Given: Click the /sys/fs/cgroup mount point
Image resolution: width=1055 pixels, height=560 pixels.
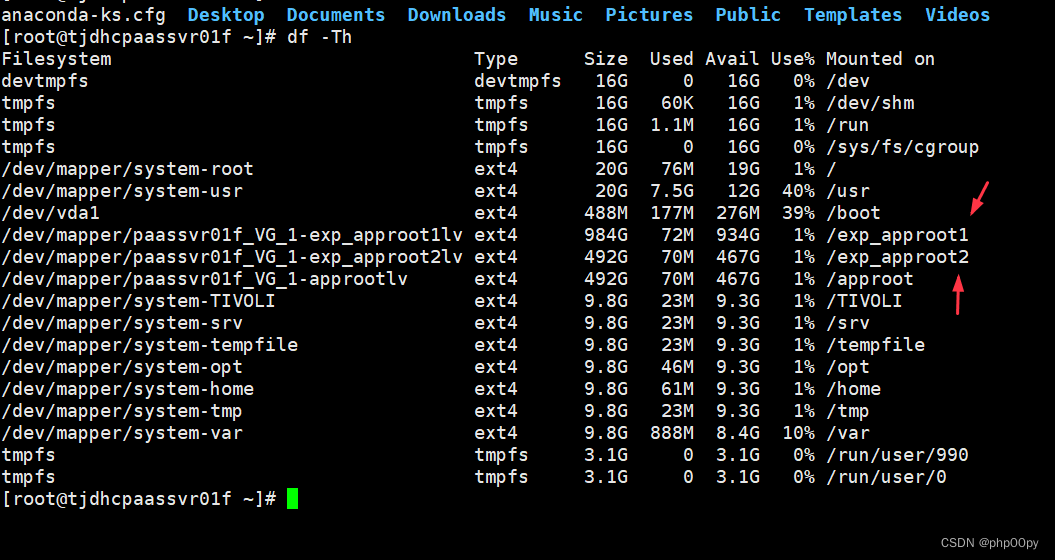Looking at the screenshot, I should coord(902,147).
